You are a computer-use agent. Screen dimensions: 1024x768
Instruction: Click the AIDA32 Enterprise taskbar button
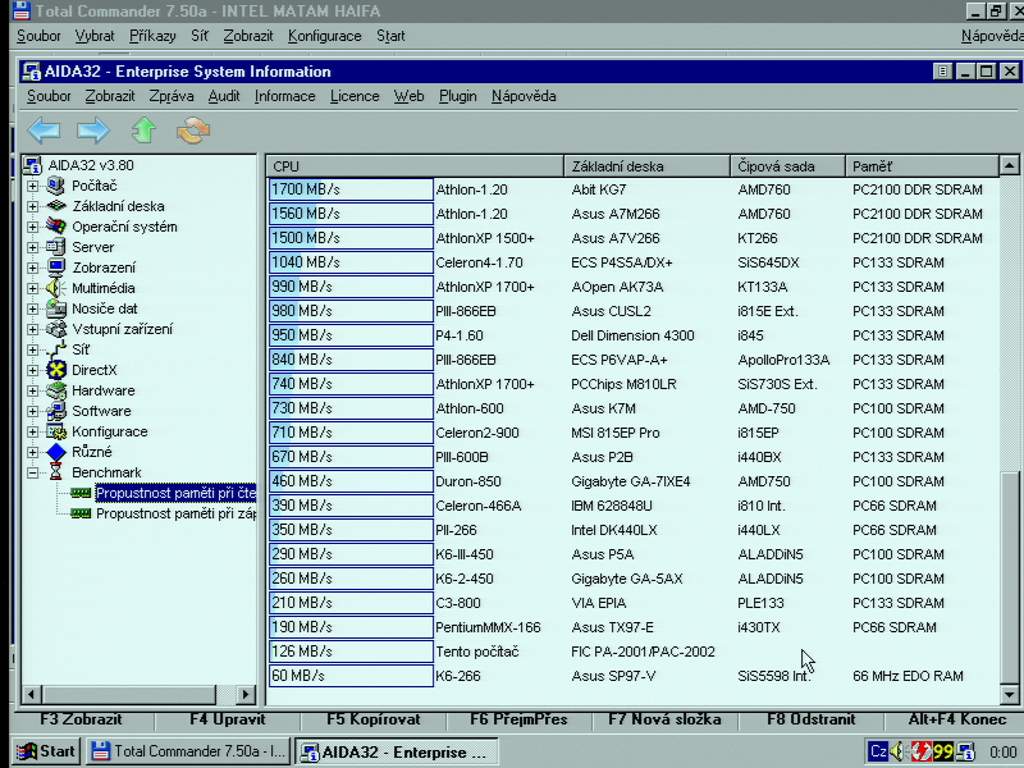[396, 751]
